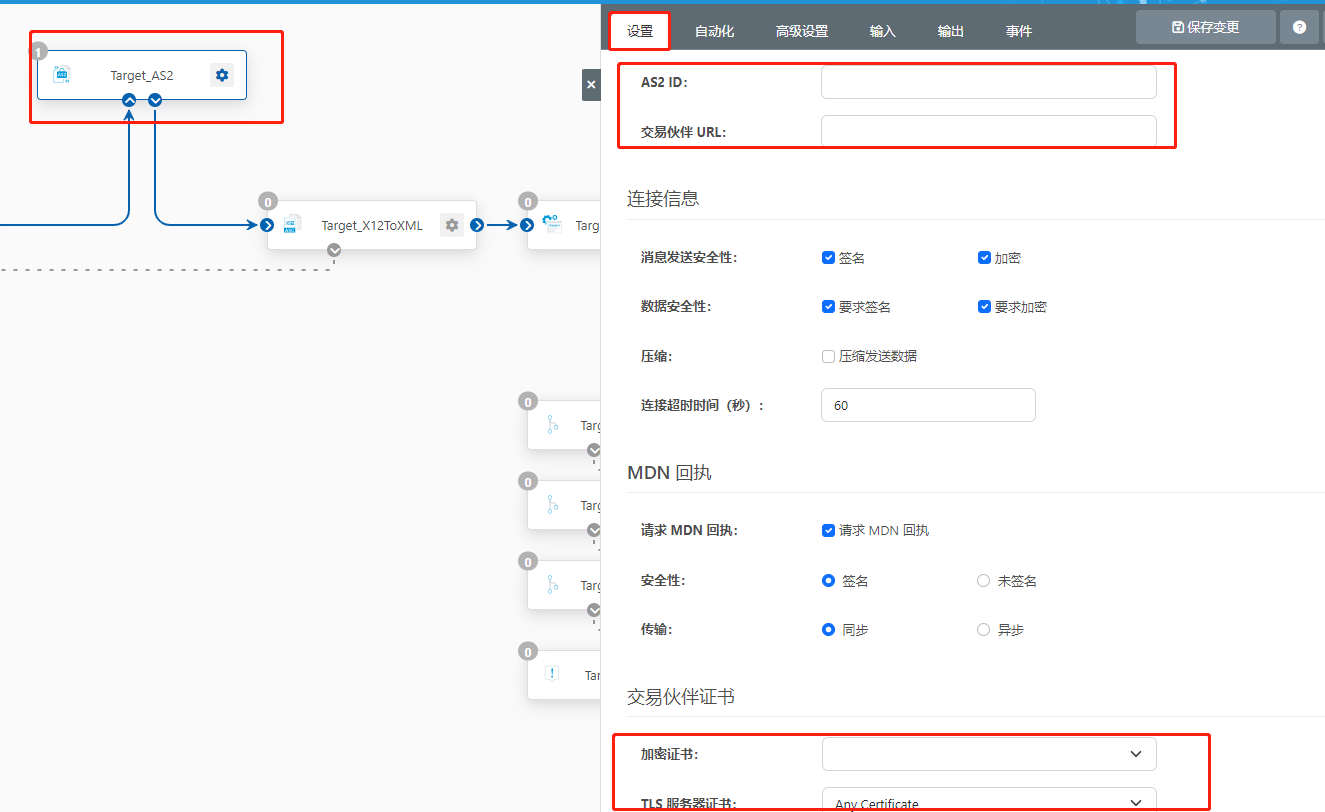Expand the arrow below Target_X12ToXML
Image resolution: width=1325 pixels, height=812 pixels.
tap(334, 250)
